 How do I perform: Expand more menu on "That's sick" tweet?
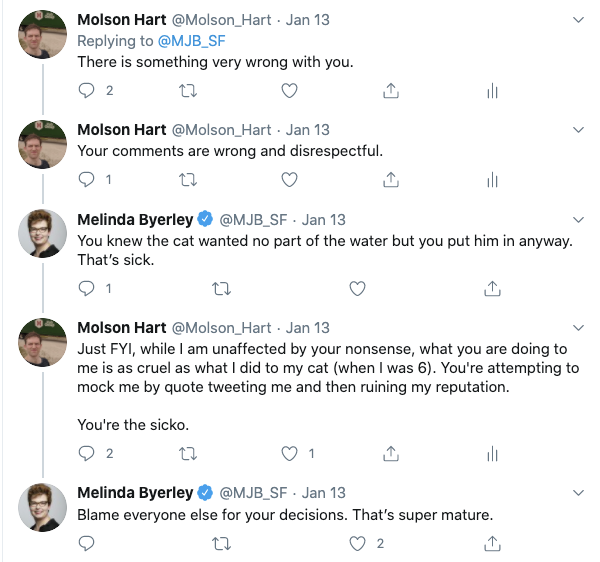(x=578, y=220)
